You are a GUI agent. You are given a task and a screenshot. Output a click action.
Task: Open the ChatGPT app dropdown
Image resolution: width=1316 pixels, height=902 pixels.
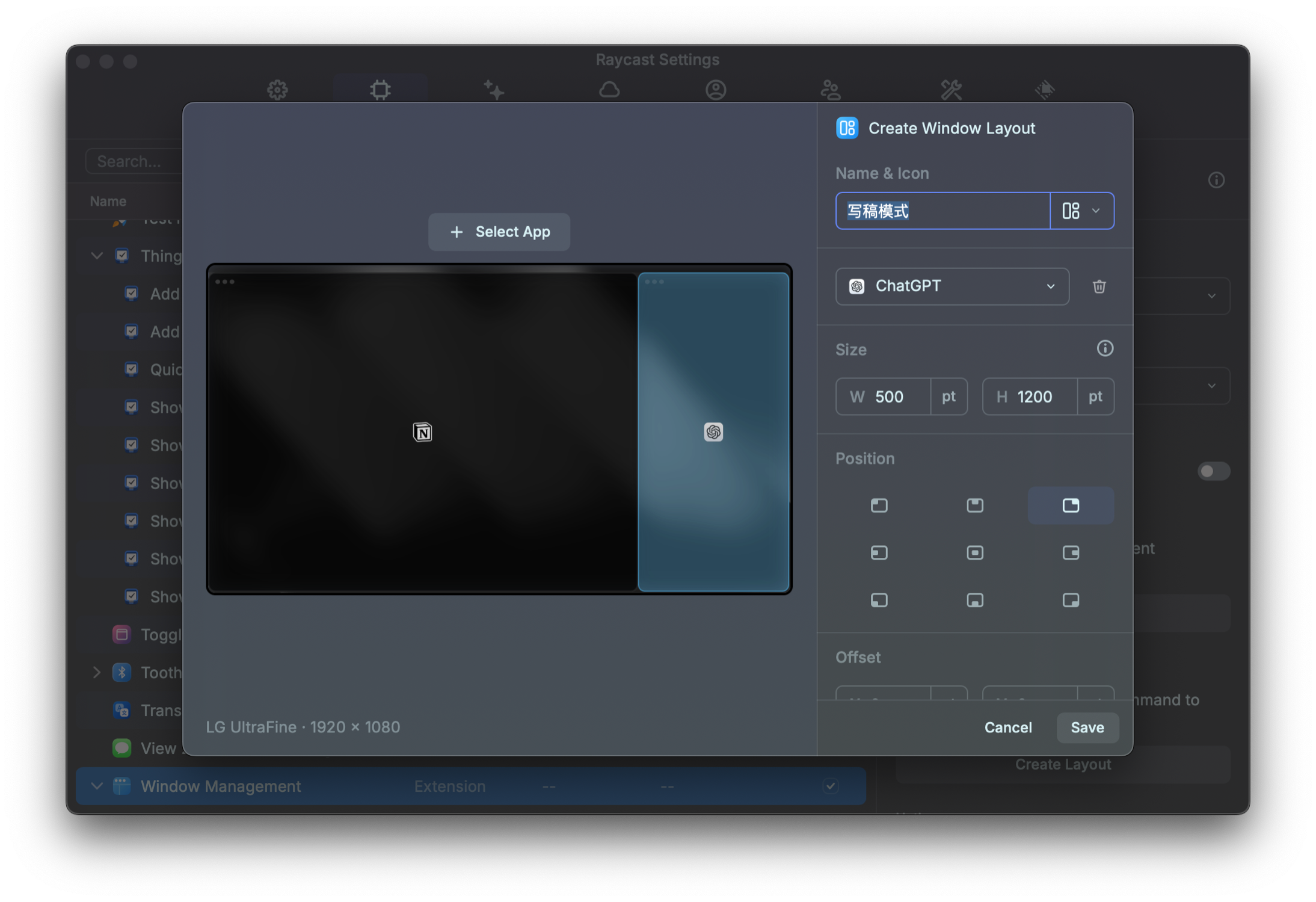point(952,286)
